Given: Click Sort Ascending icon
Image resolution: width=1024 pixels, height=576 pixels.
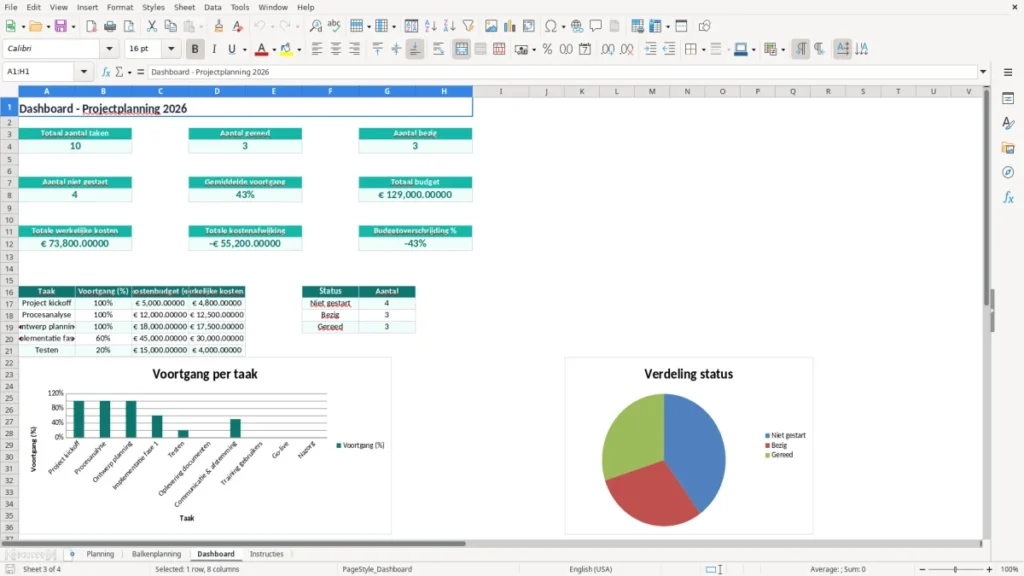Looking at the screenshot, I should (430, 26).
